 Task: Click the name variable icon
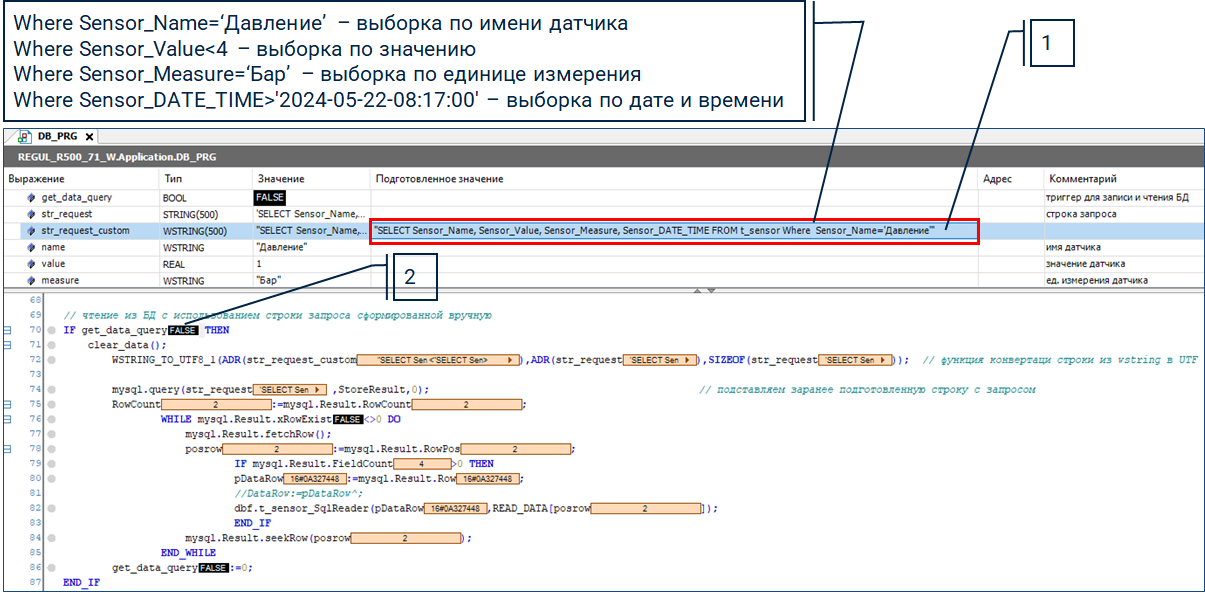[x=32, y=247]
